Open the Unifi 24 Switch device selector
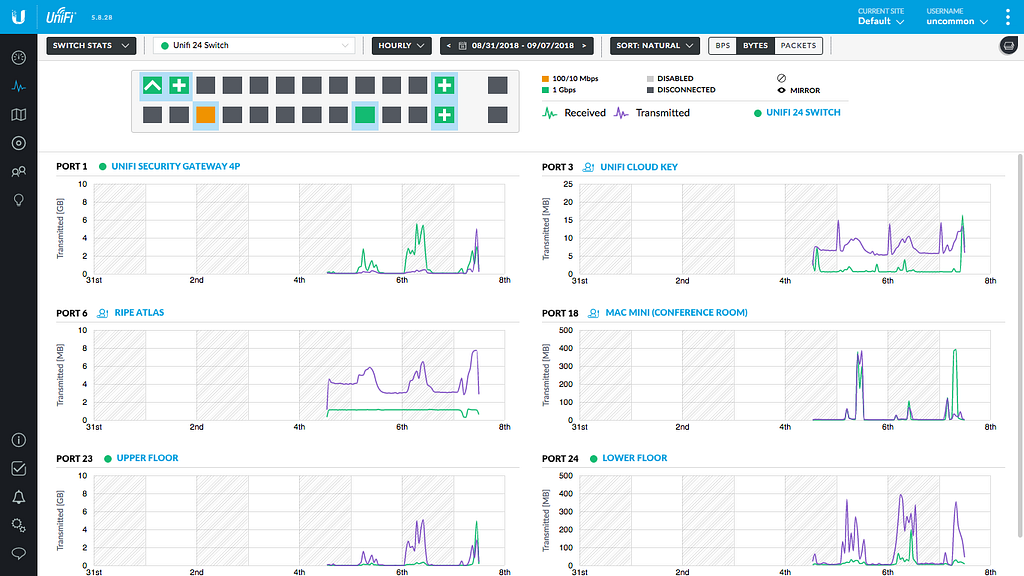This screenshot has height=576, width=1024. click(x=255, y=46)
